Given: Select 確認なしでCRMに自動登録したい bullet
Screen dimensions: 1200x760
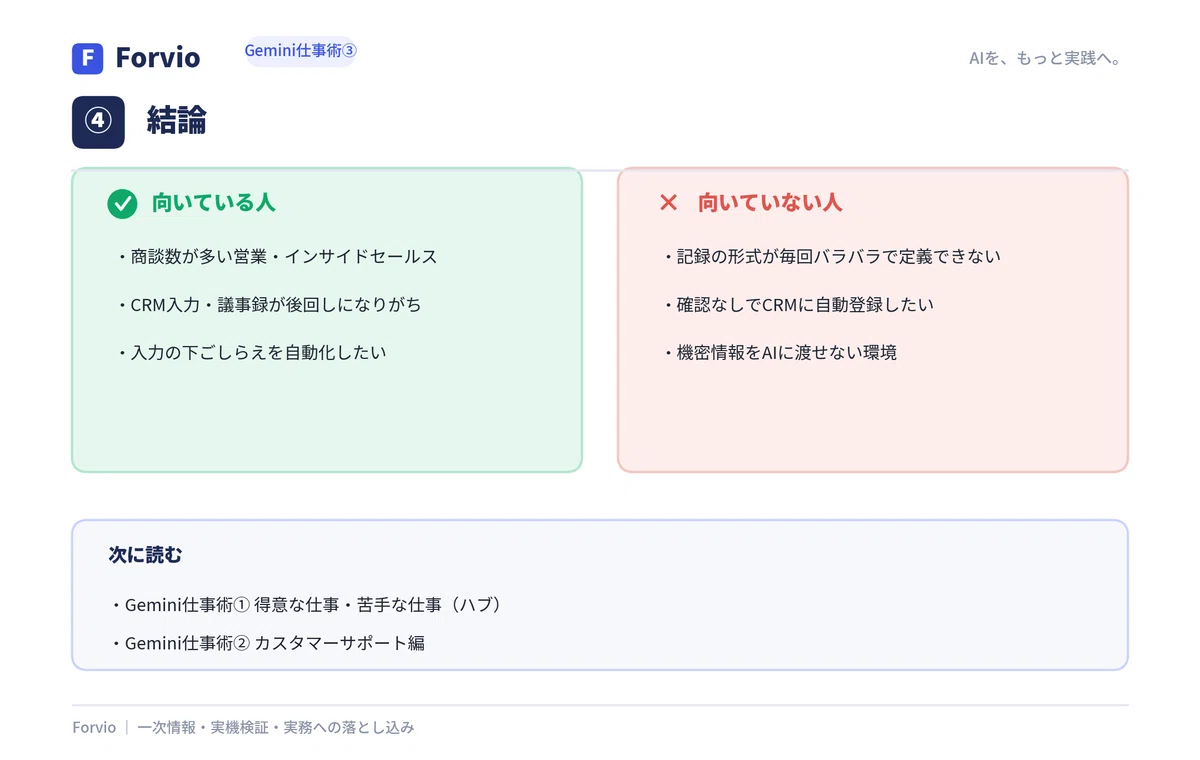Looking at the screenshot, I should click(x=797, y=305).
